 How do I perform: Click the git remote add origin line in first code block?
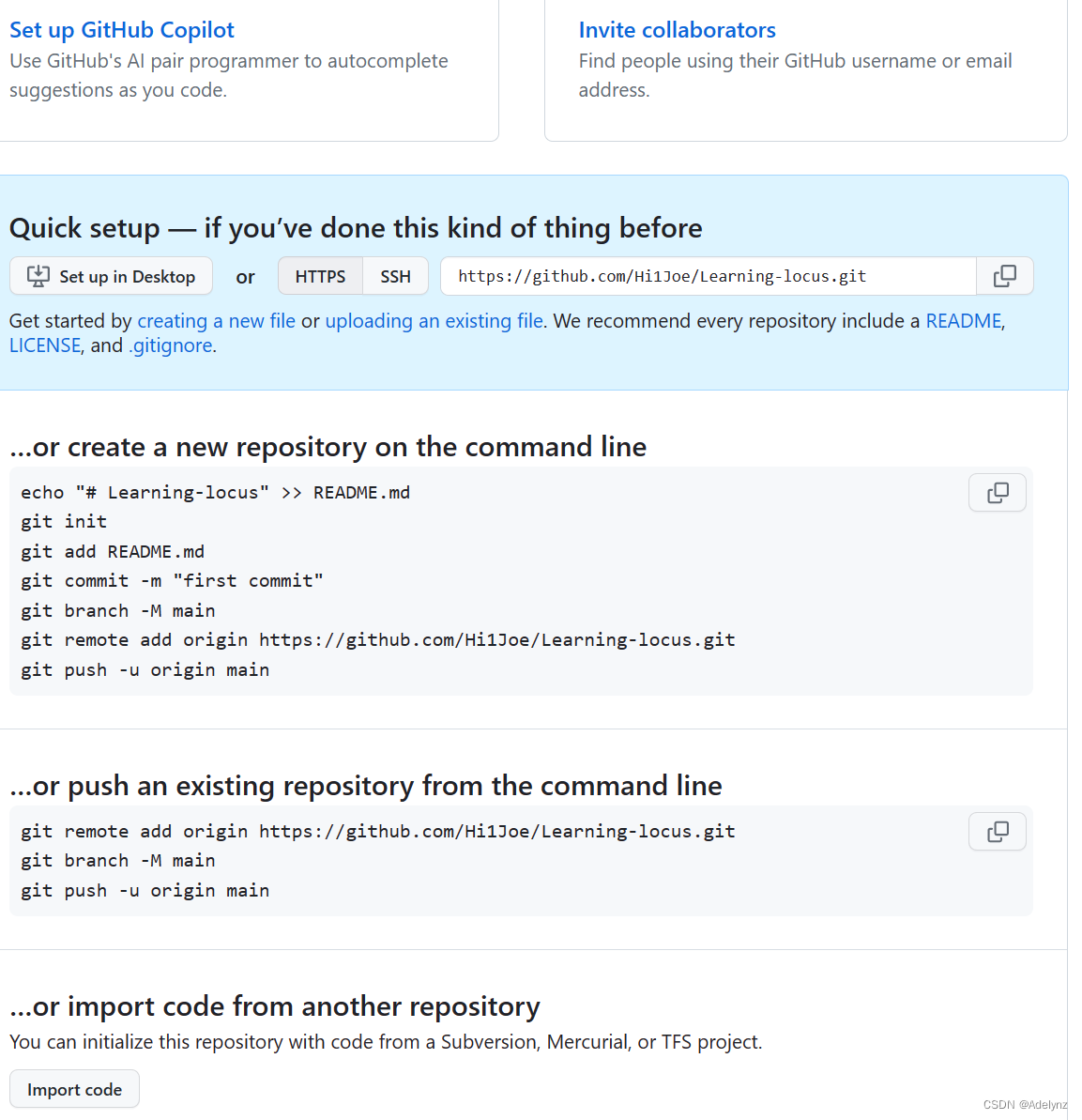(x=378, y=640)
